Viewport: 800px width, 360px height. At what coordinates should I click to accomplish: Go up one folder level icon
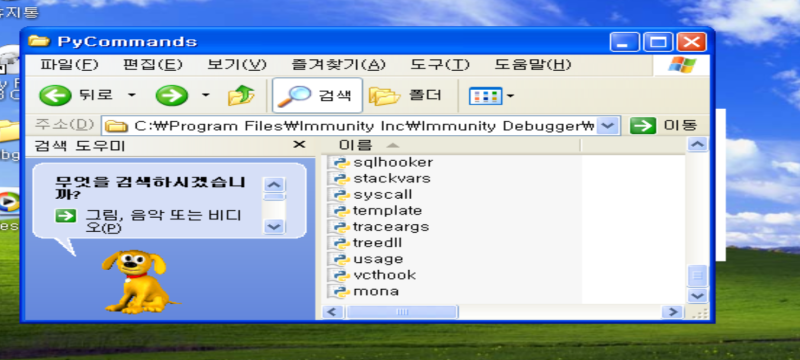(x=241, y=95)
